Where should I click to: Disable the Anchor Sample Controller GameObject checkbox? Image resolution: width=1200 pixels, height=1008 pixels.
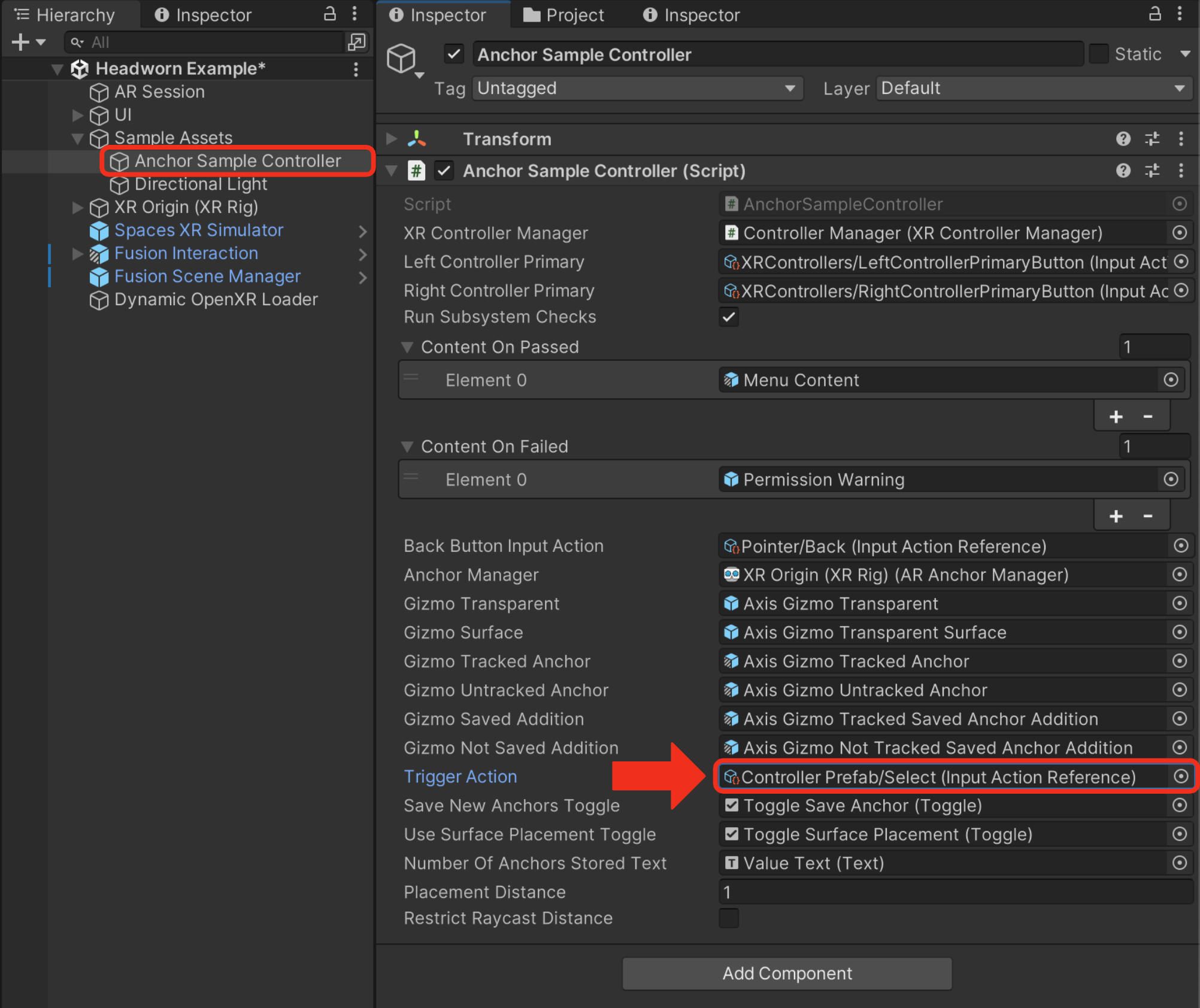(x=454, y=54)
